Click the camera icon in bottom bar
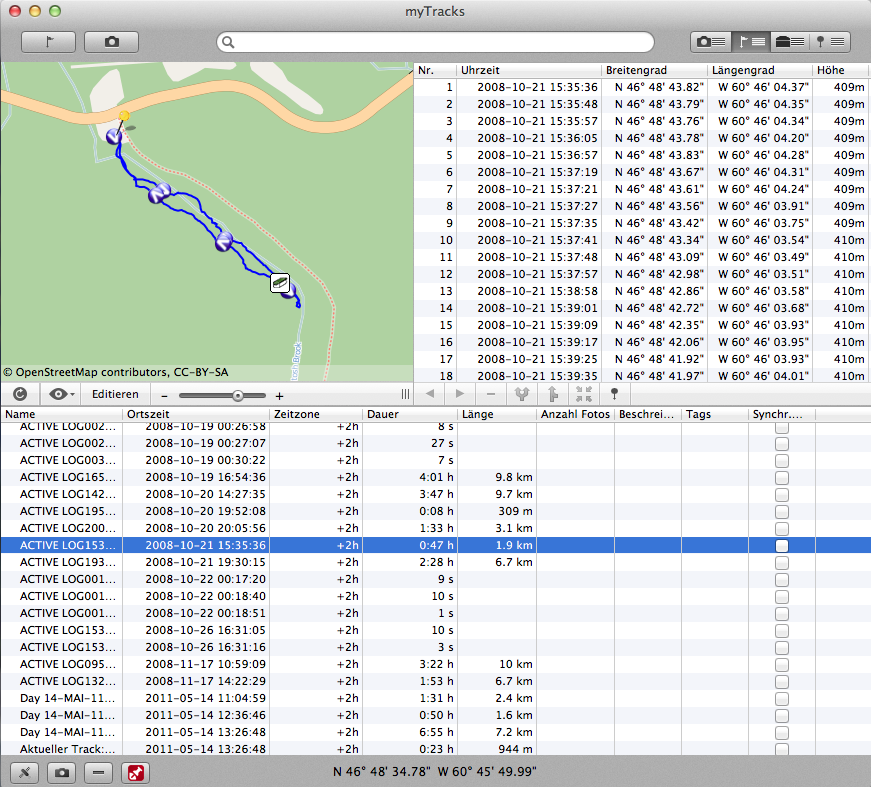This screenshot has height=787, width=871. coord(62,773)
